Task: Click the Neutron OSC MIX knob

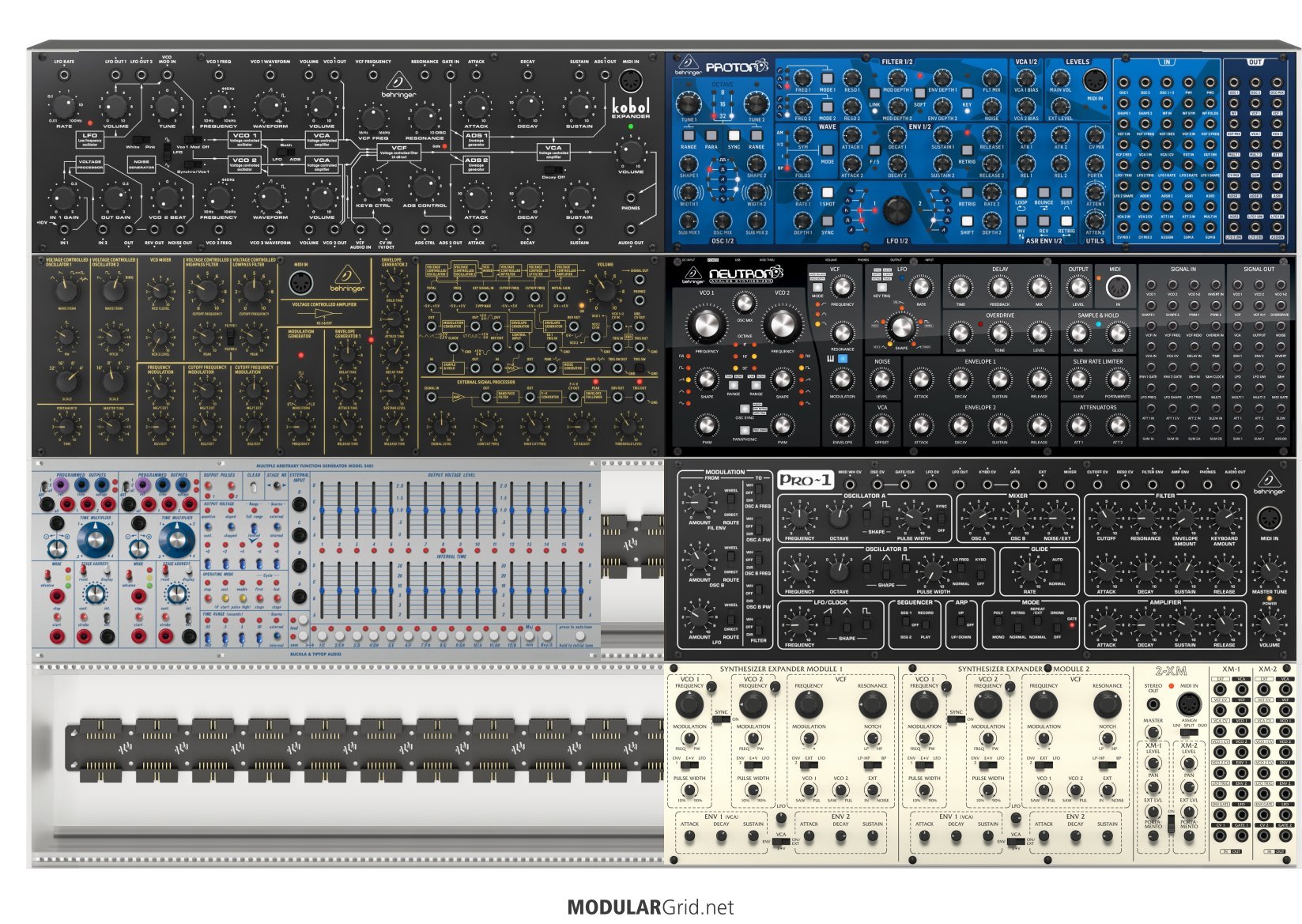Action: pos(744,302)
